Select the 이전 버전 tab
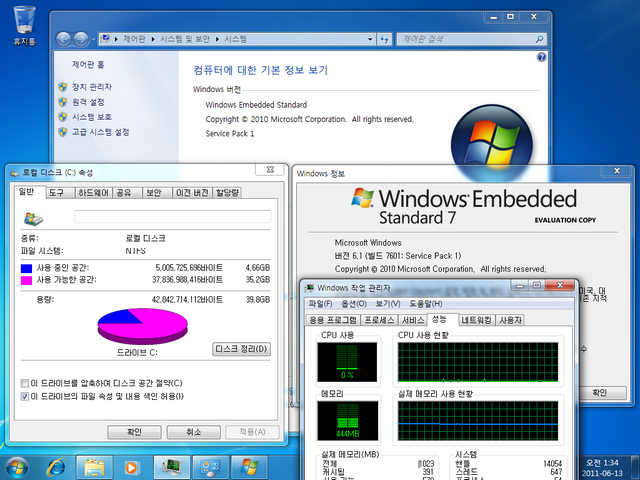Screen dimensions: 640x480 click(192, 193)
